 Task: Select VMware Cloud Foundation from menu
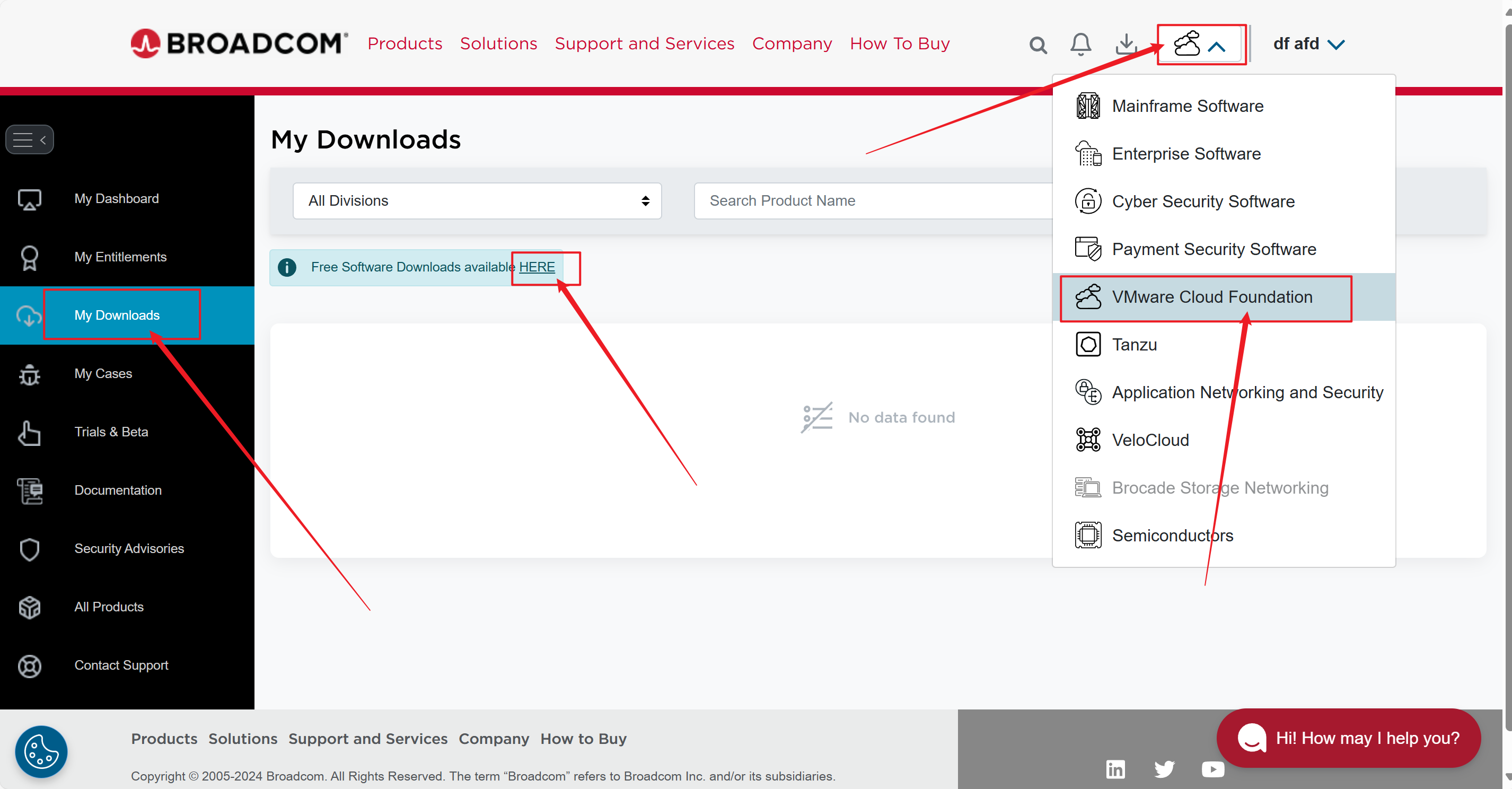1211,297
